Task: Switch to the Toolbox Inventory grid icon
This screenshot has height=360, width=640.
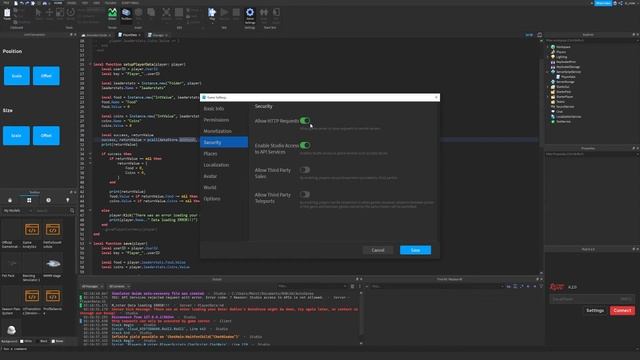Action: pos(29,200)
